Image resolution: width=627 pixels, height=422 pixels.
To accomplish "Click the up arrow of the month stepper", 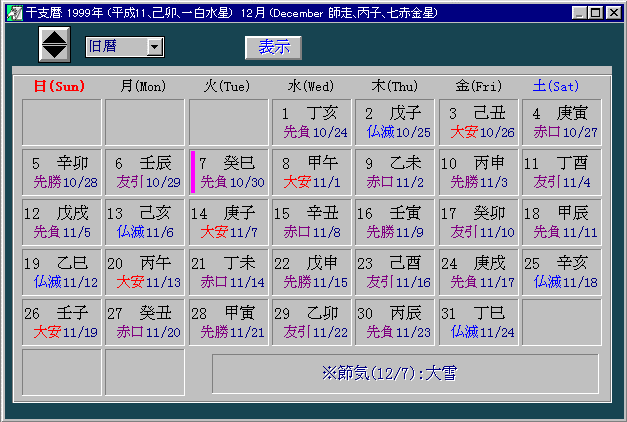I will [56, 36].
